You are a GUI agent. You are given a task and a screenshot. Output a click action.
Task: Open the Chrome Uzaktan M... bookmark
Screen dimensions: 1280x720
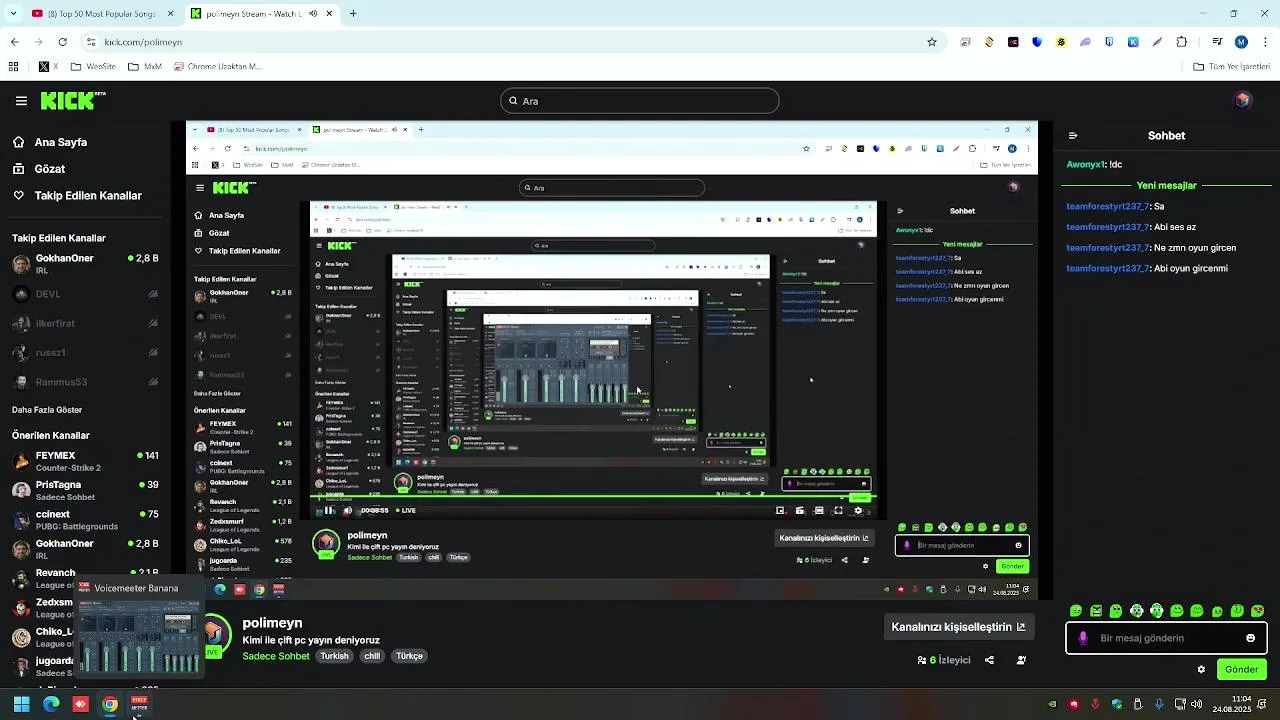tap(217, 67)
